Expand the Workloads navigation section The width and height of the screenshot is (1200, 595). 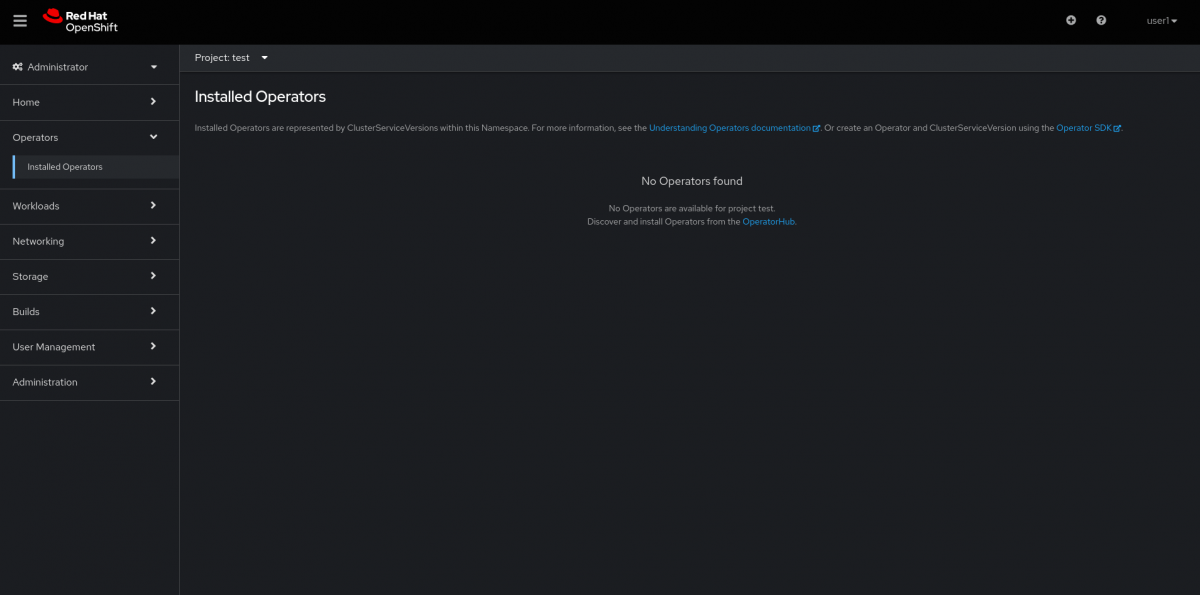(85, 206)
